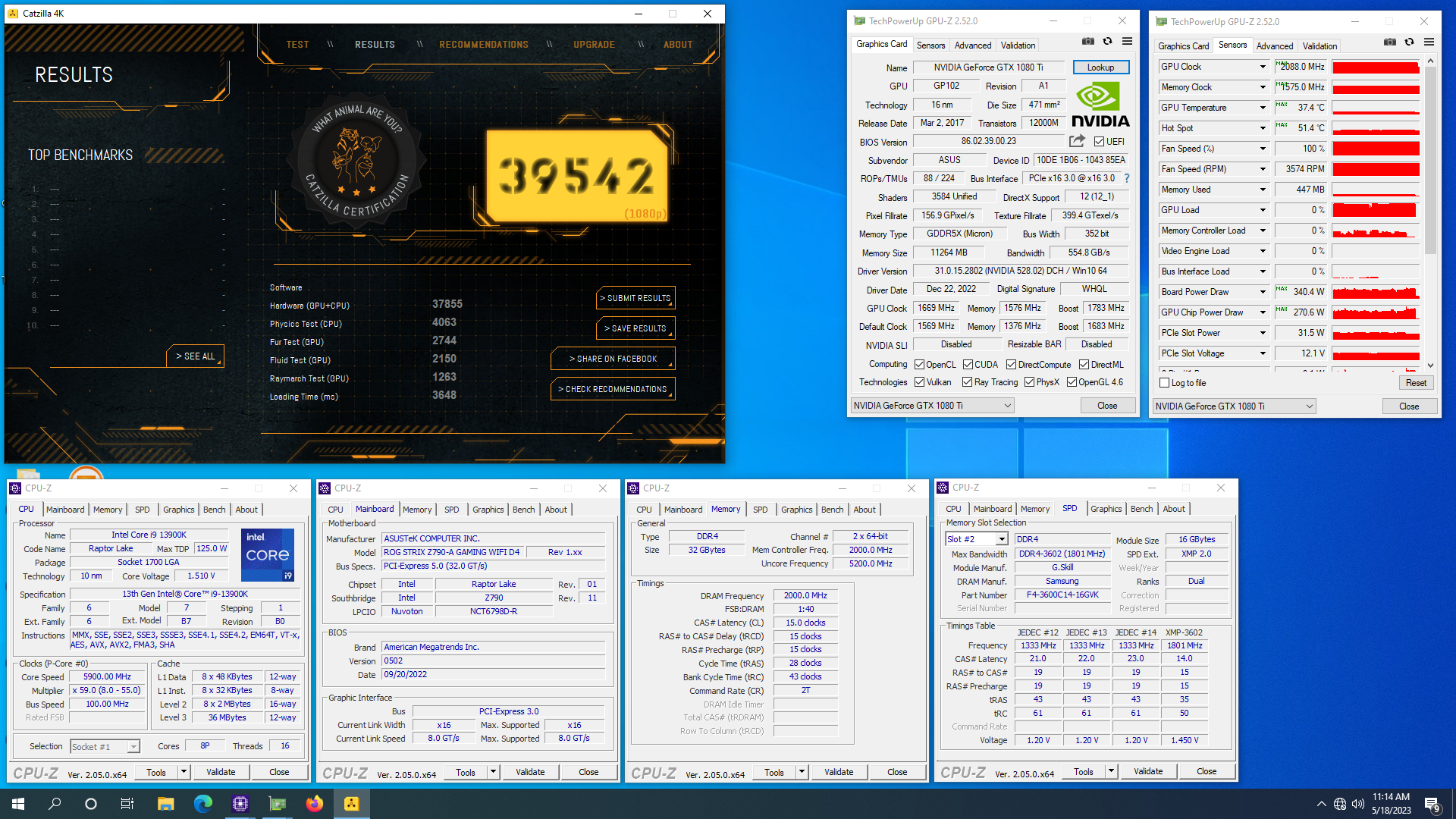Click the refresh icon in GPU-Z Sensors window
Screen dimensions: 1456x819
pos(1410,42)
